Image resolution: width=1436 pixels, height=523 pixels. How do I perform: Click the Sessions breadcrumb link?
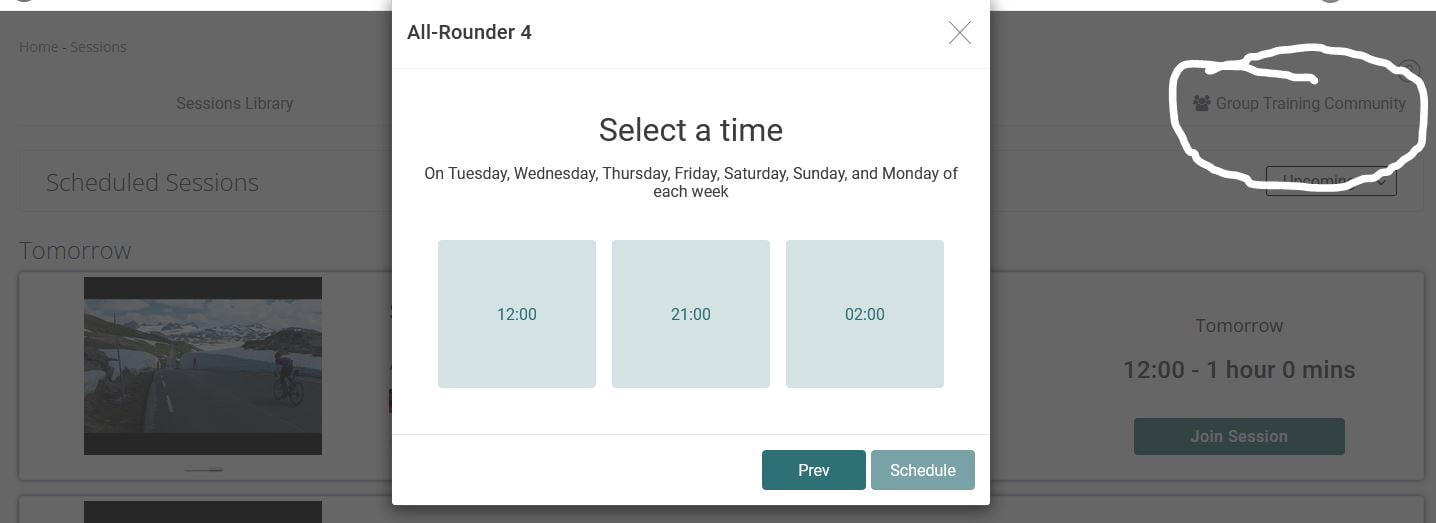click(x=98, y=47)
